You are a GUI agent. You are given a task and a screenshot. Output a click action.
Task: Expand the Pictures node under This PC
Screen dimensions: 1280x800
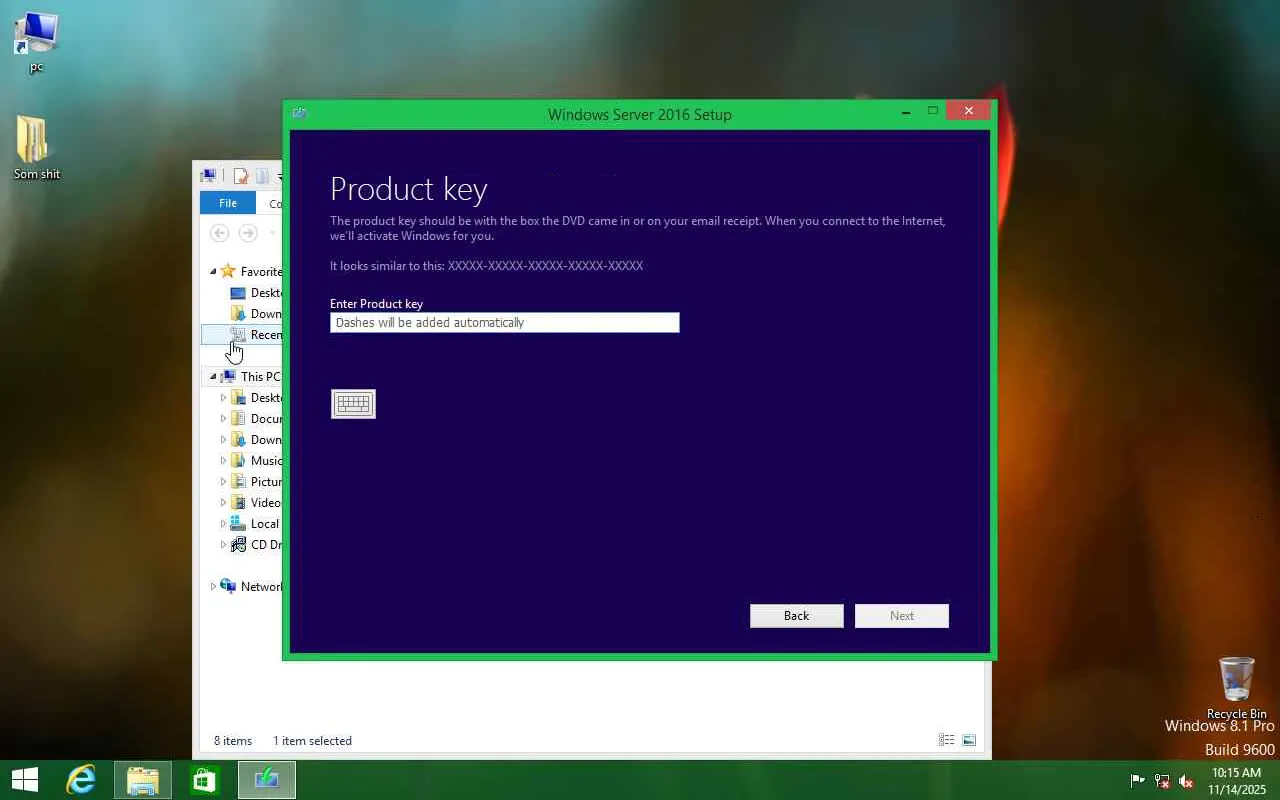[x=223, y=482]
